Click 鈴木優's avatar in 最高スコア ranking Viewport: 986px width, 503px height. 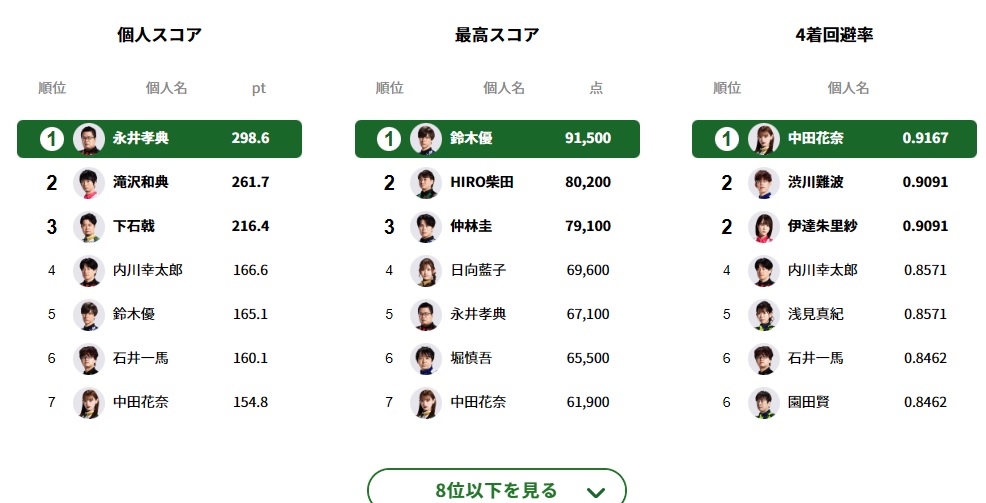(426, 138)
